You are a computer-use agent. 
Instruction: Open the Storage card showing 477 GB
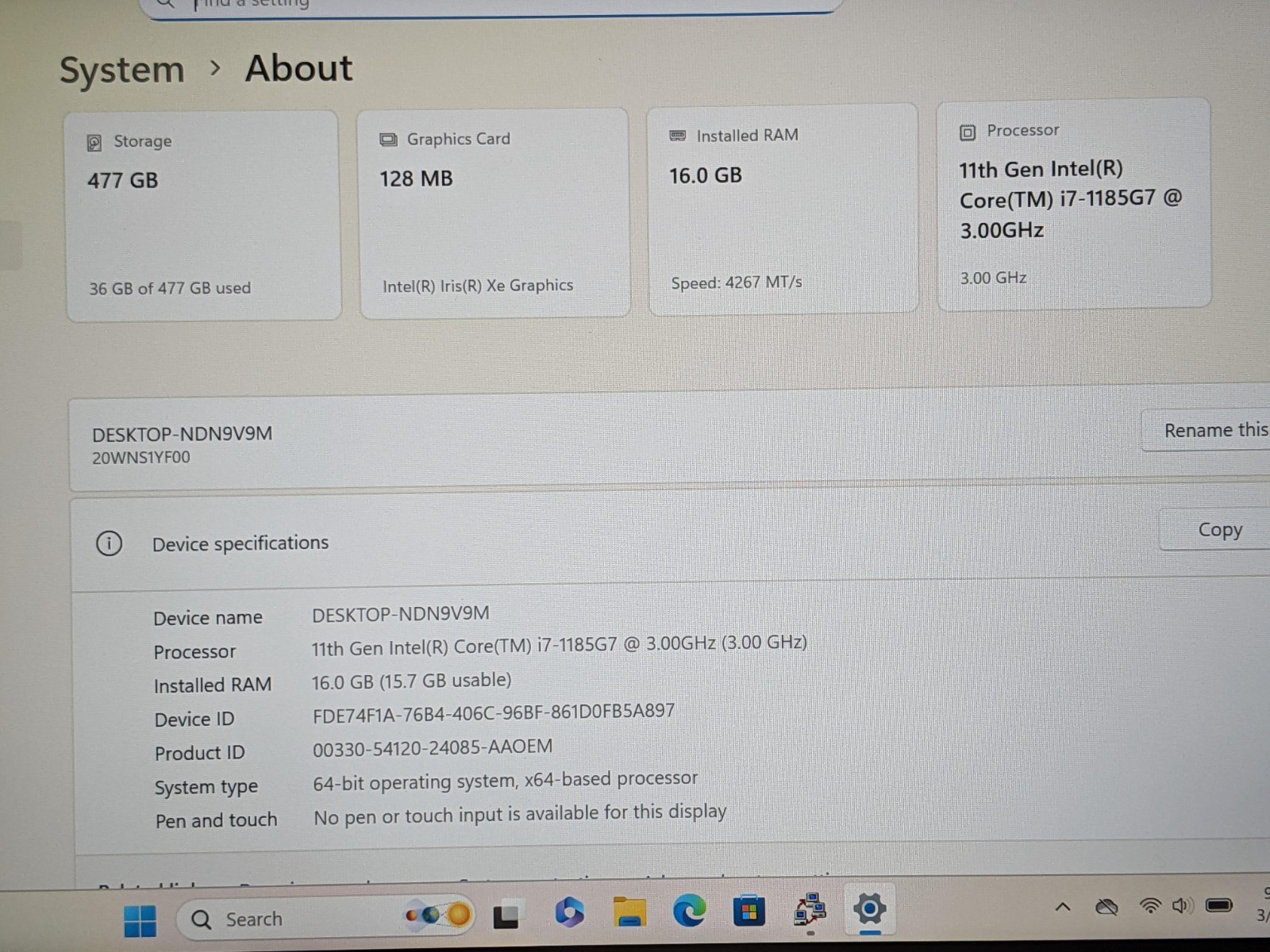(204, 216)
